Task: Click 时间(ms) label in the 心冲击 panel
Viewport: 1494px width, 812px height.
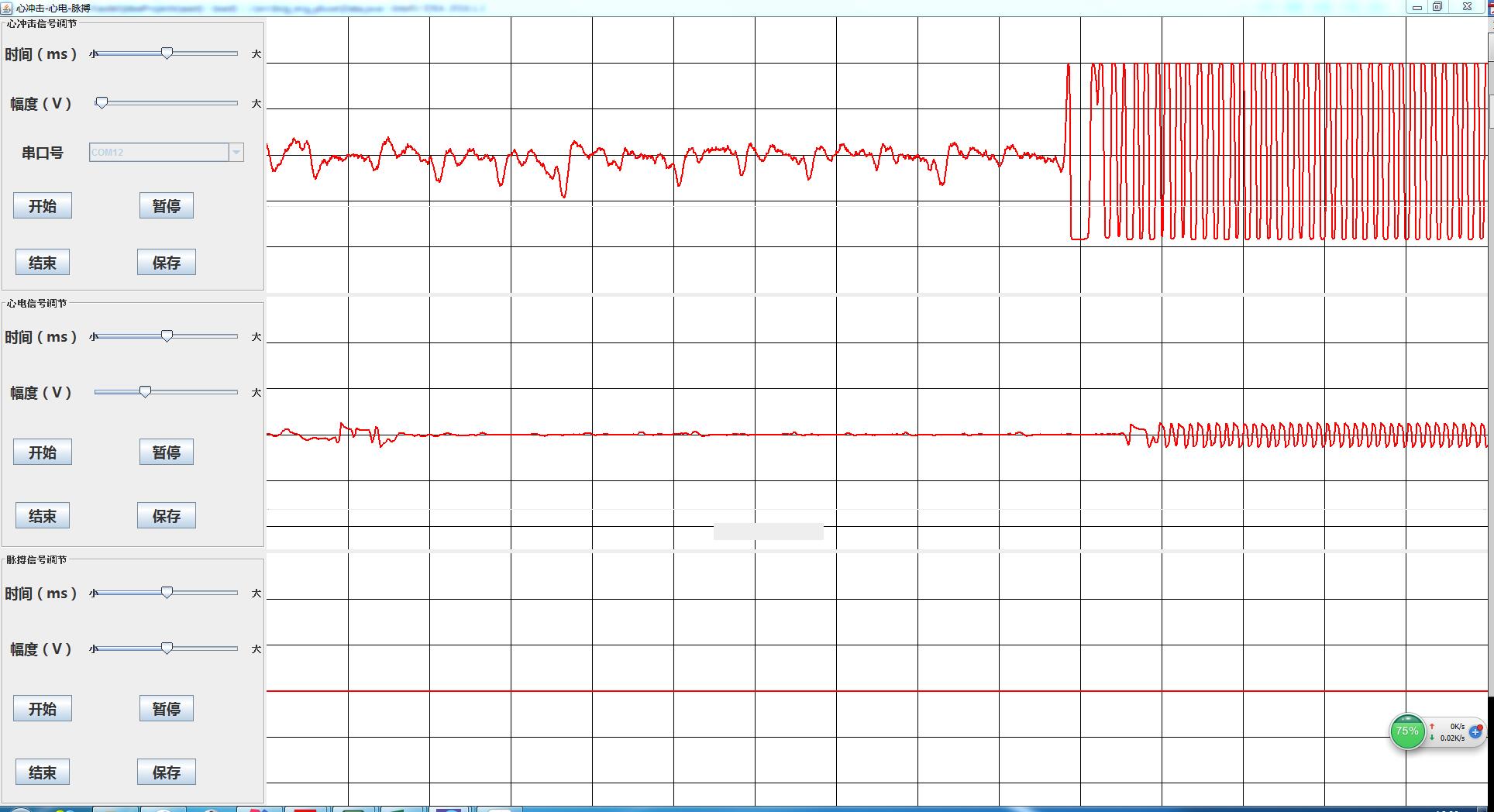Action: click(x=41, y=54)
